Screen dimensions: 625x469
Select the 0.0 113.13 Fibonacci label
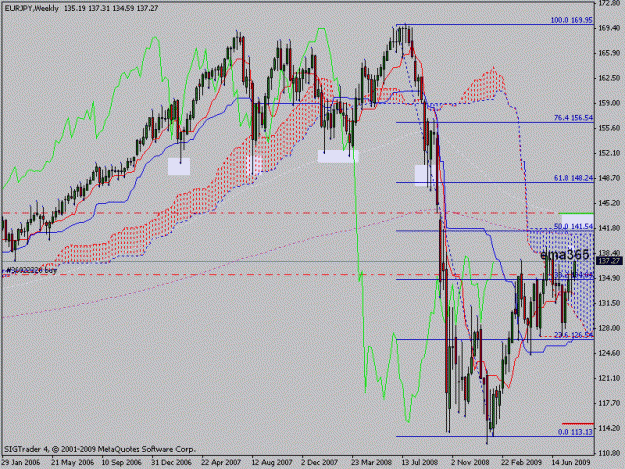click(575, 432)
